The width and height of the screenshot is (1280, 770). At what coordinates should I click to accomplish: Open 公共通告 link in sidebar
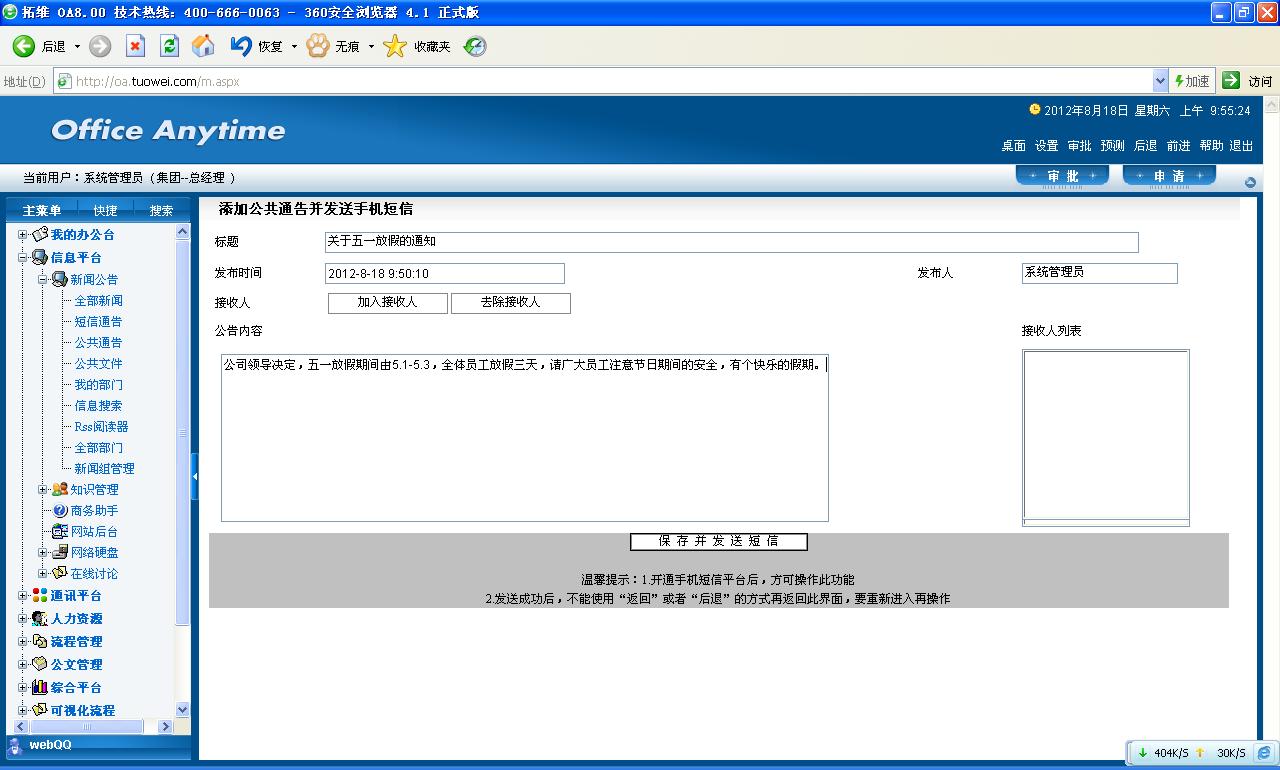point(98,343)
